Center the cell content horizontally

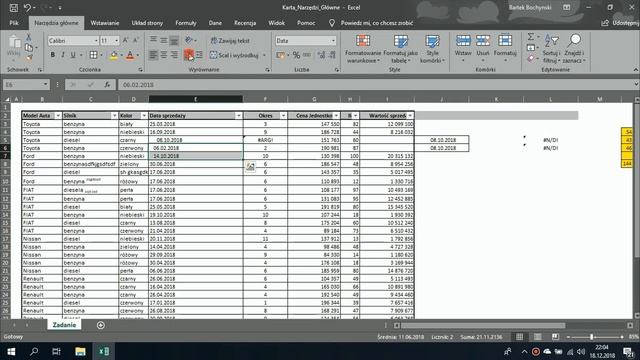(164, 55)
